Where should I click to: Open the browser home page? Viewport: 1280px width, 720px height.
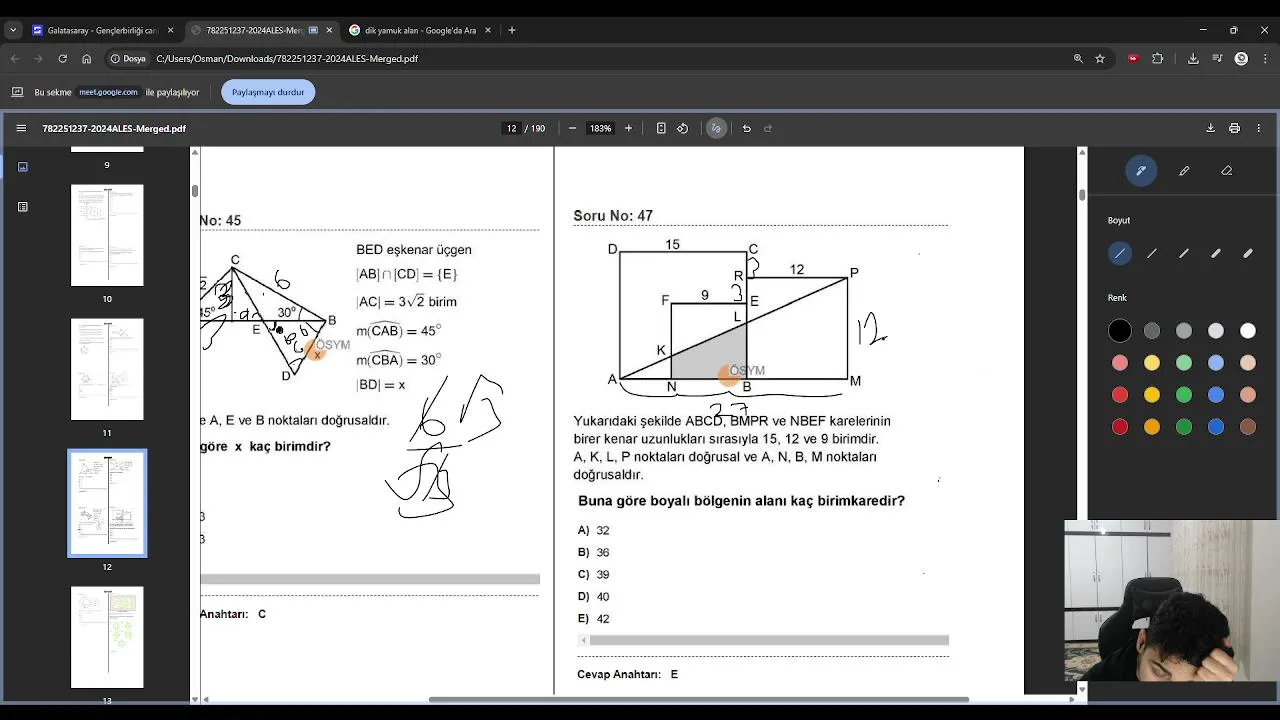86,59
